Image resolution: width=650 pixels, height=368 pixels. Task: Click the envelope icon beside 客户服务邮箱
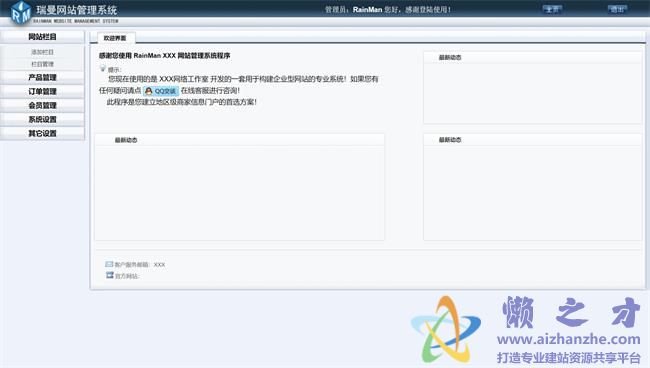(109, 264)
